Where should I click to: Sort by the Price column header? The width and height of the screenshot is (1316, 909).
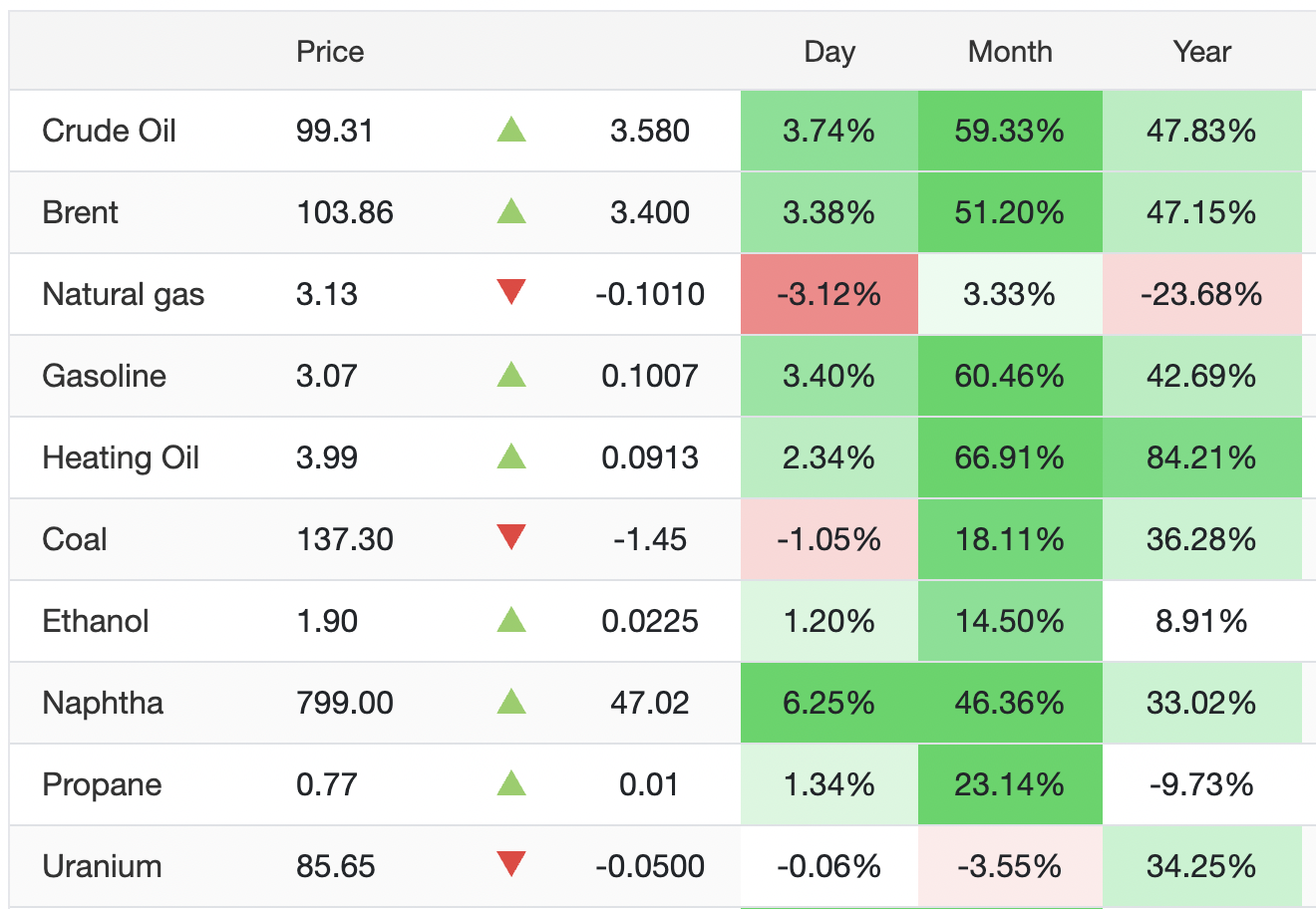[330, 52]
